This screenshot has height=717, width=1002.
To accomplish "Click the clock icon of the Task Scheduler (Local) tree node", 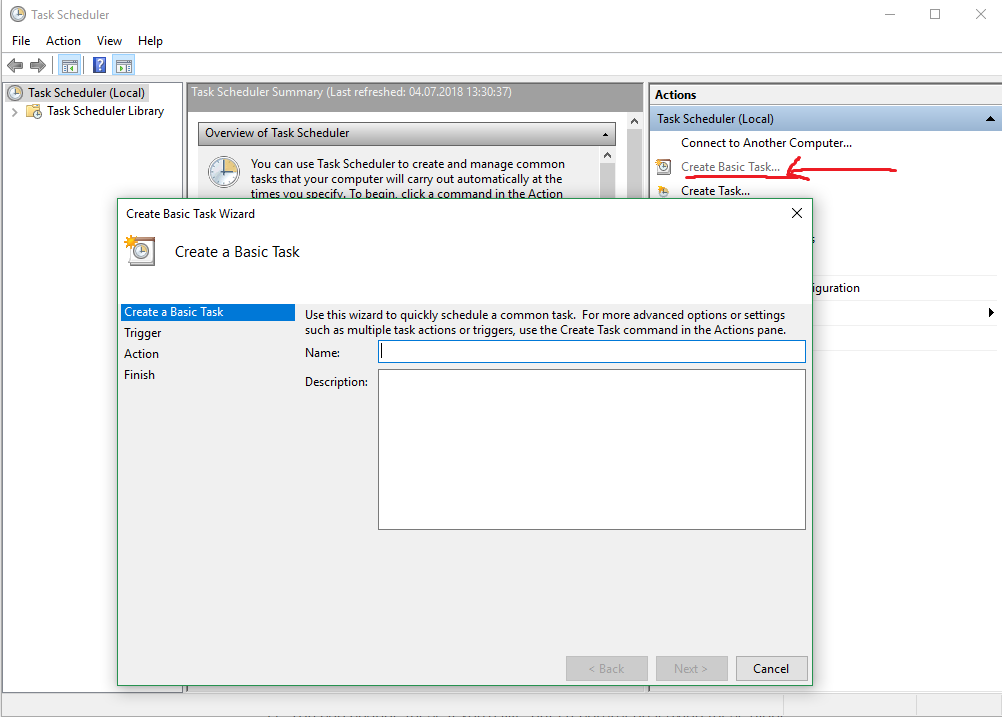I will coord(15,93).
